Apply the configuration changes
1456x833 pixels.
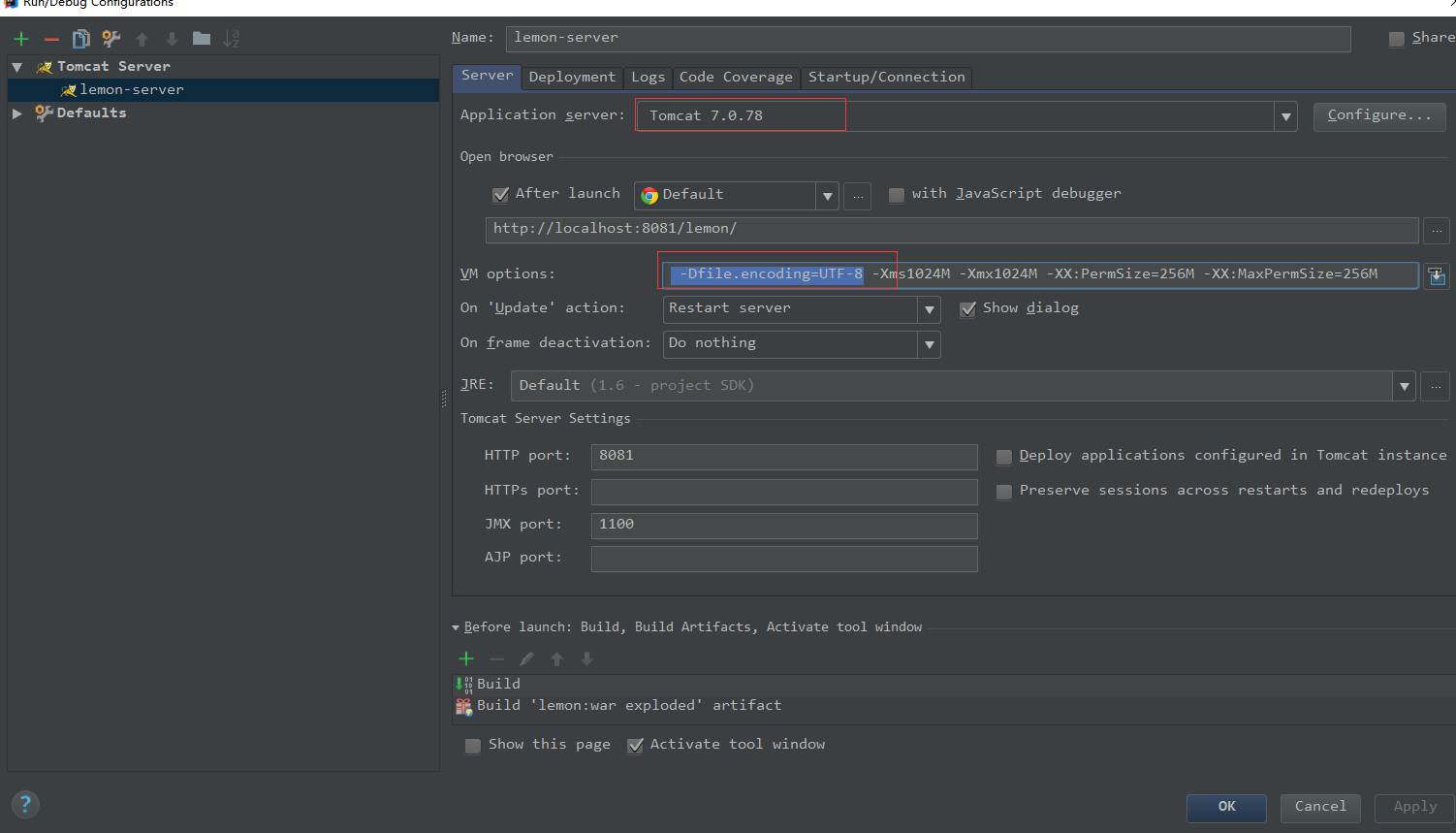coord(1412,807)
